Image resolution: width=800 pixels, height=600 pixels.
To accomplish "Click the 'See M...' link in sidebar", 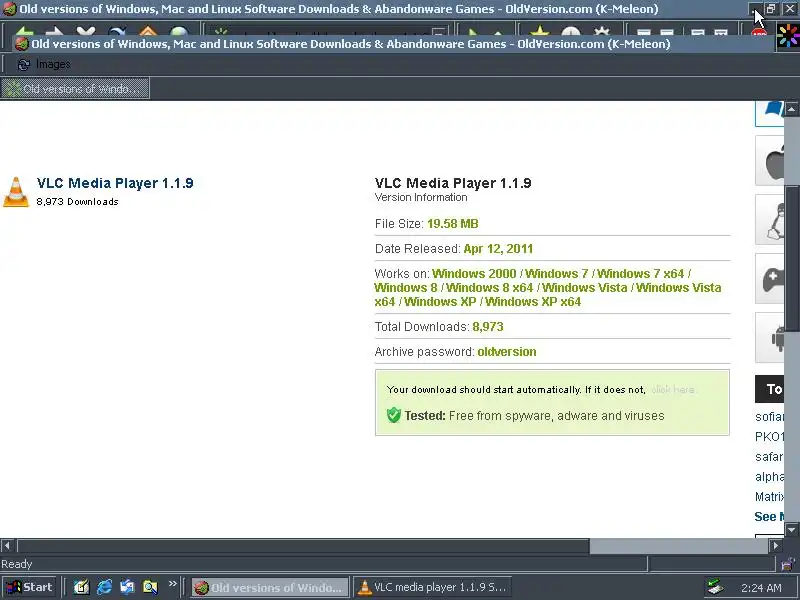I will (x=769, y=516).
